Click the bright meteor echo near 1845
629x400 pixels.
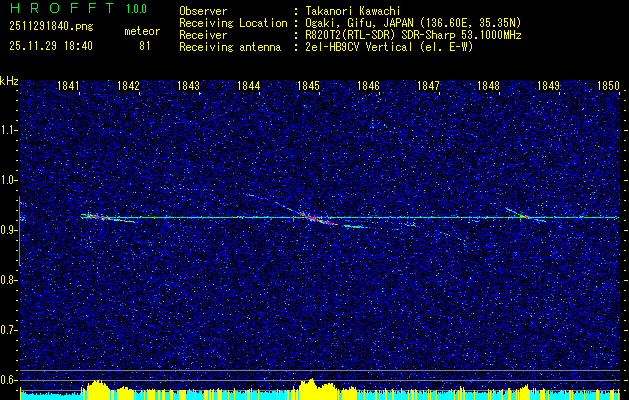click(313, 217)
